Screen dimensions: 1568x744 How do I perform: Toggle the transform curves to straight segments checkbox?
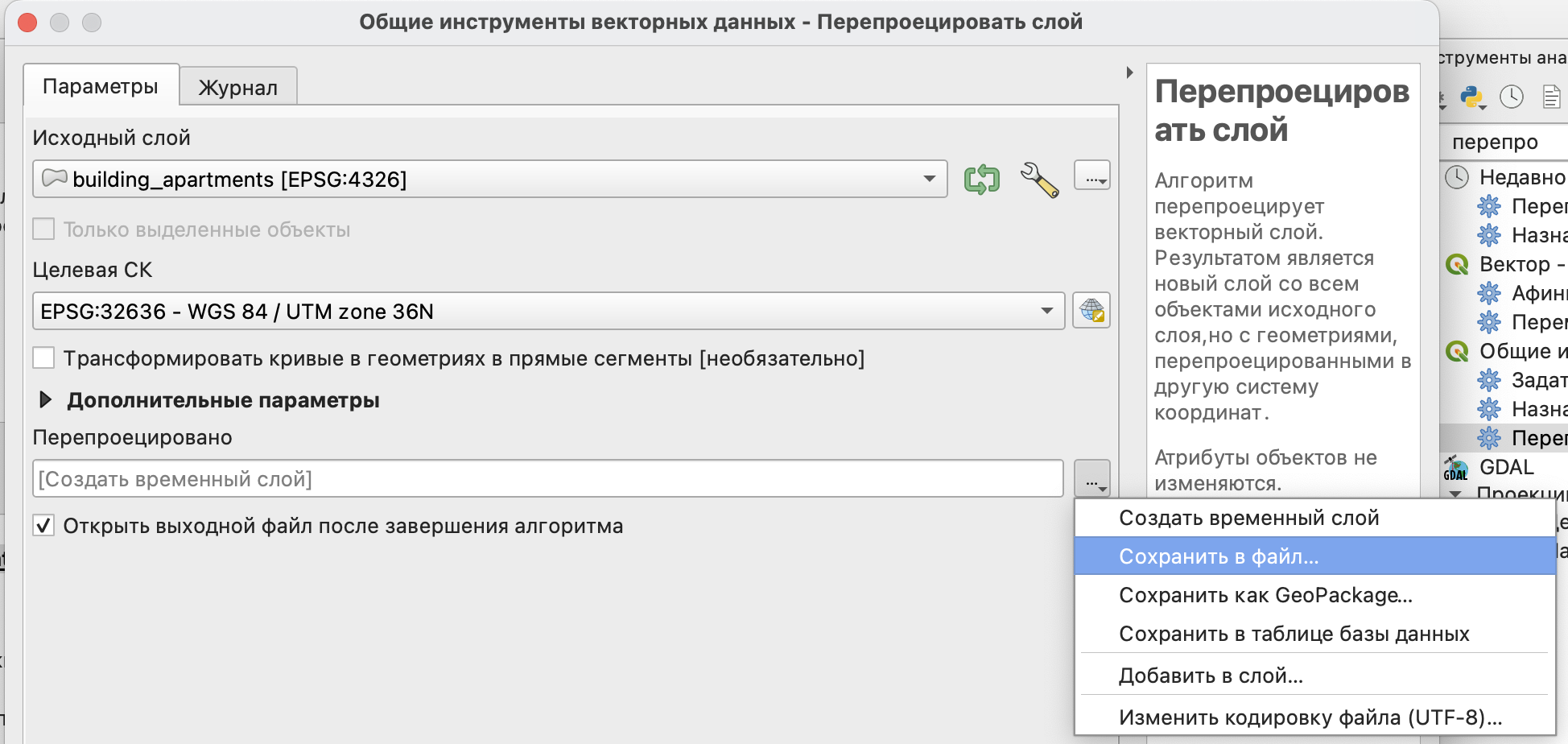[43, 358]
